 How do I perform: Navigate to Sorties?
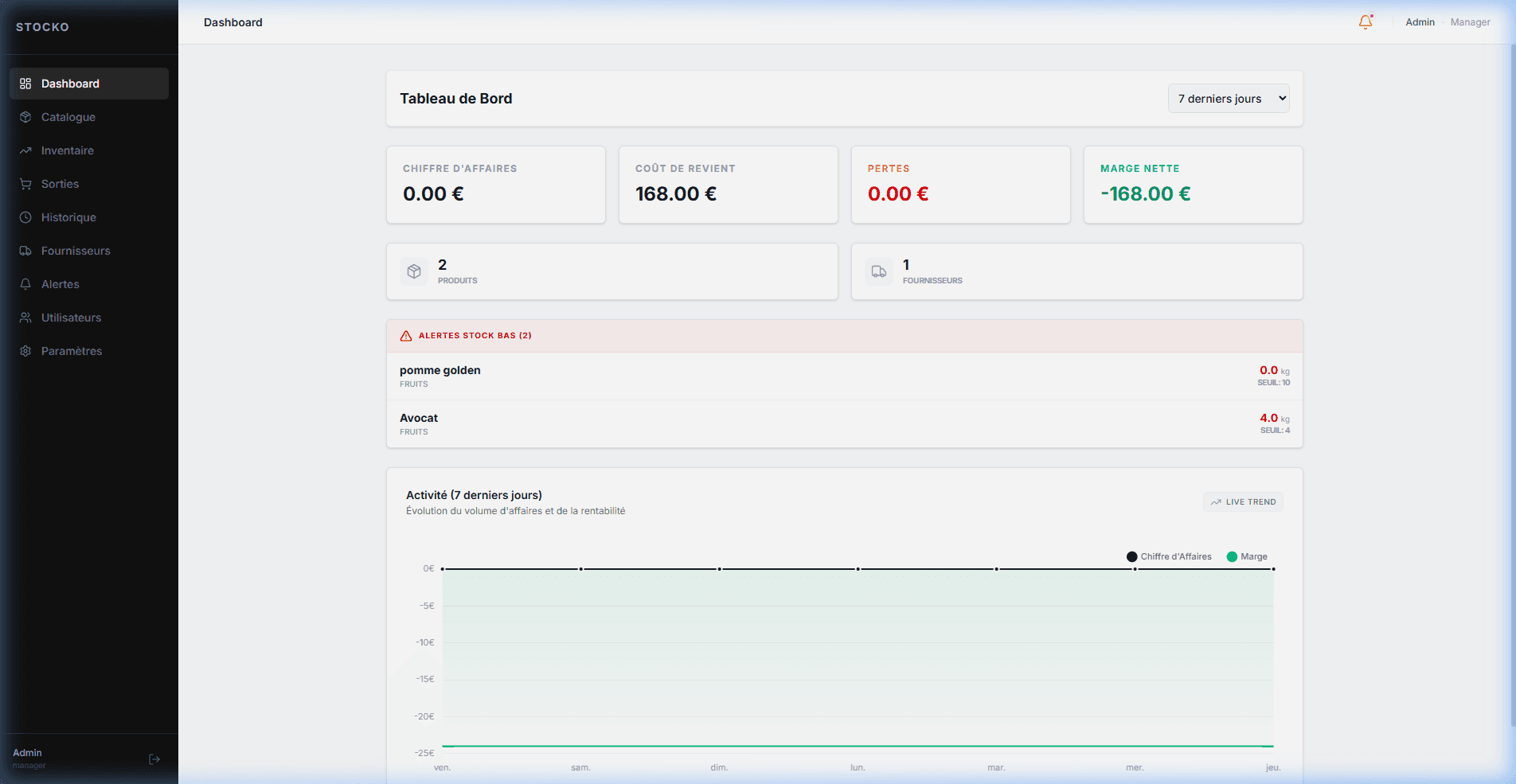coord(89,184)
